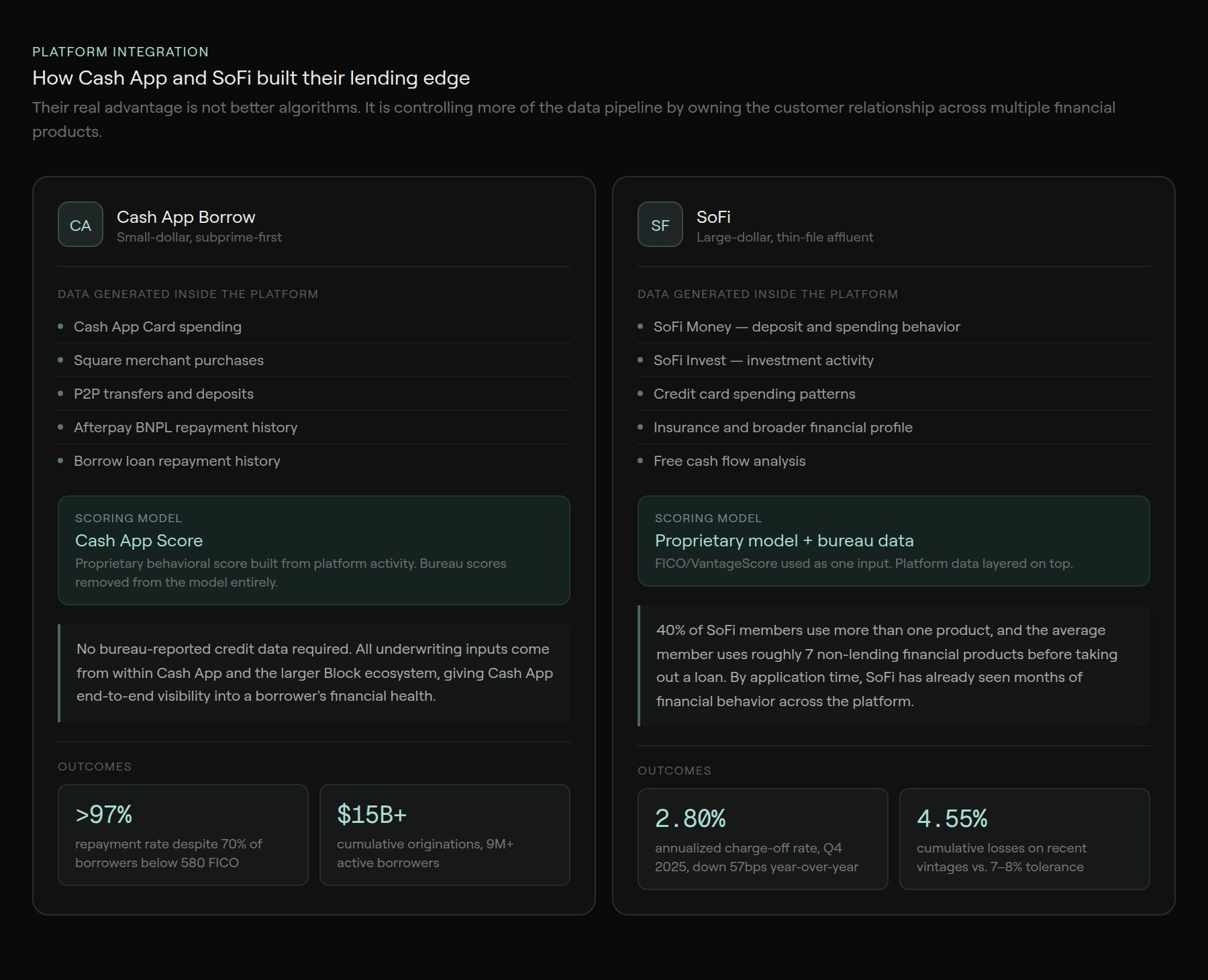
Task: Select 'Free cash flow analysis' row
Action: 894,461
